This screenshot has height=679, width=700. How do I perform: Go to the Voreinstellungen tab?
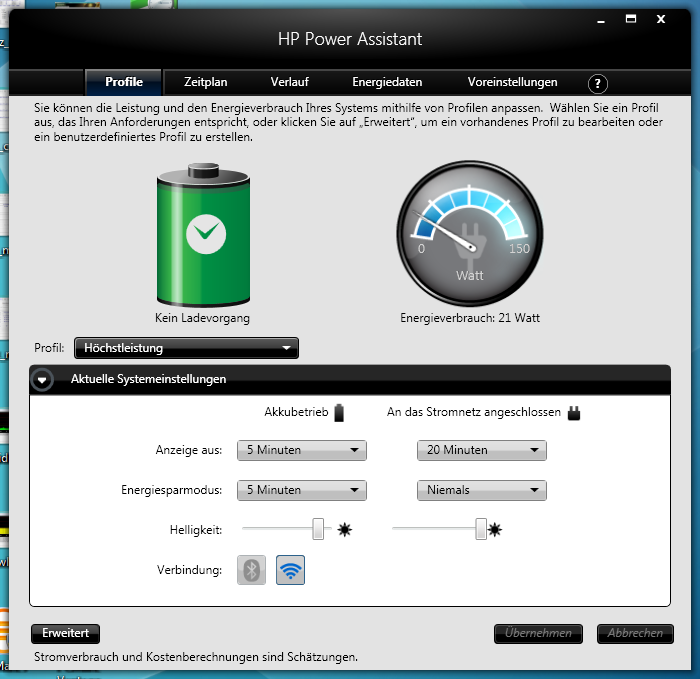click(x=512, y=82)
